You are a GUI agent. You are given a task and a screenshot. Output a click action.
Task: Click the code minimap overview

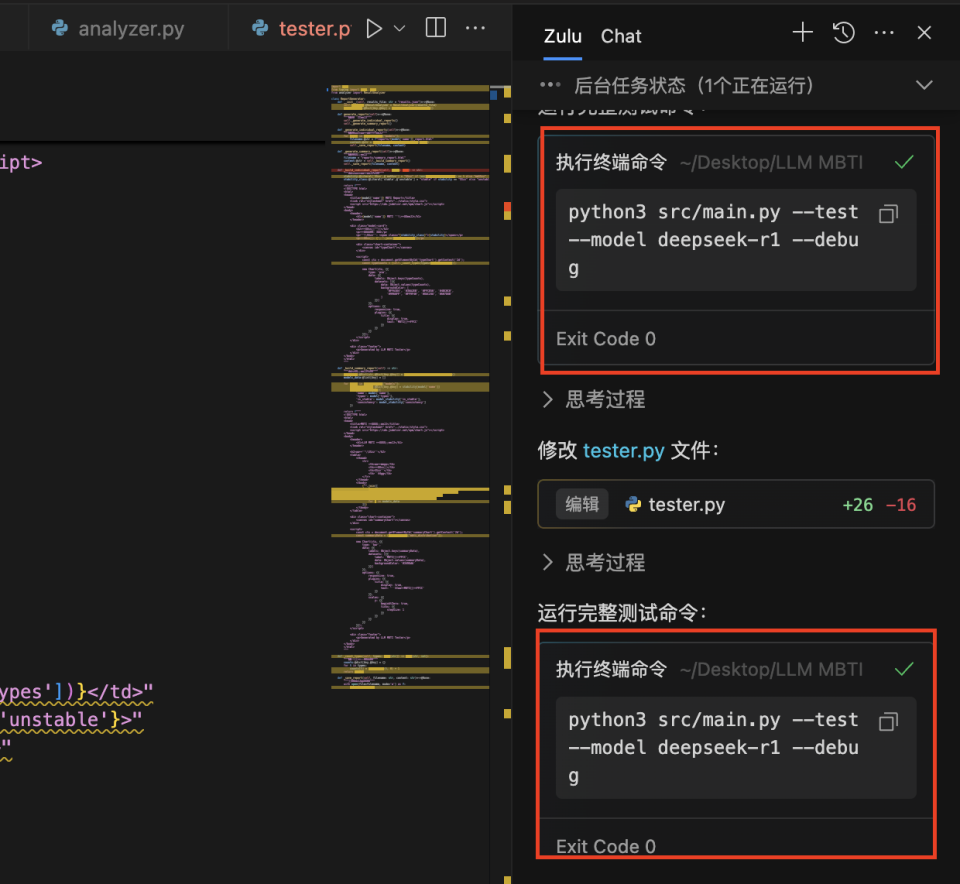[x=410, y=387]
